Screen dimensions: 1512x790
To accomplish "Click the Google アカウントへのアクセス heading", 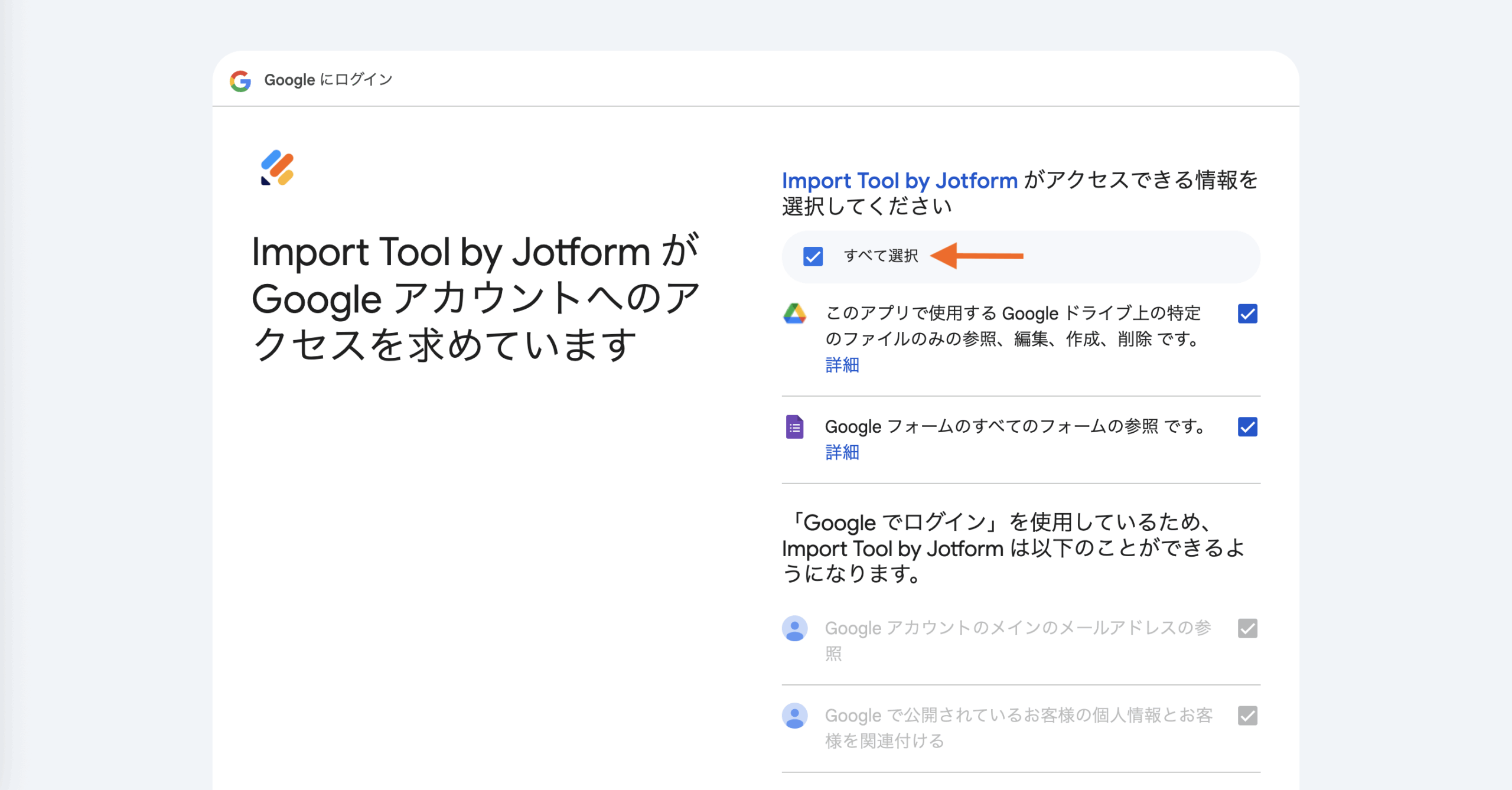I will 476,298.
